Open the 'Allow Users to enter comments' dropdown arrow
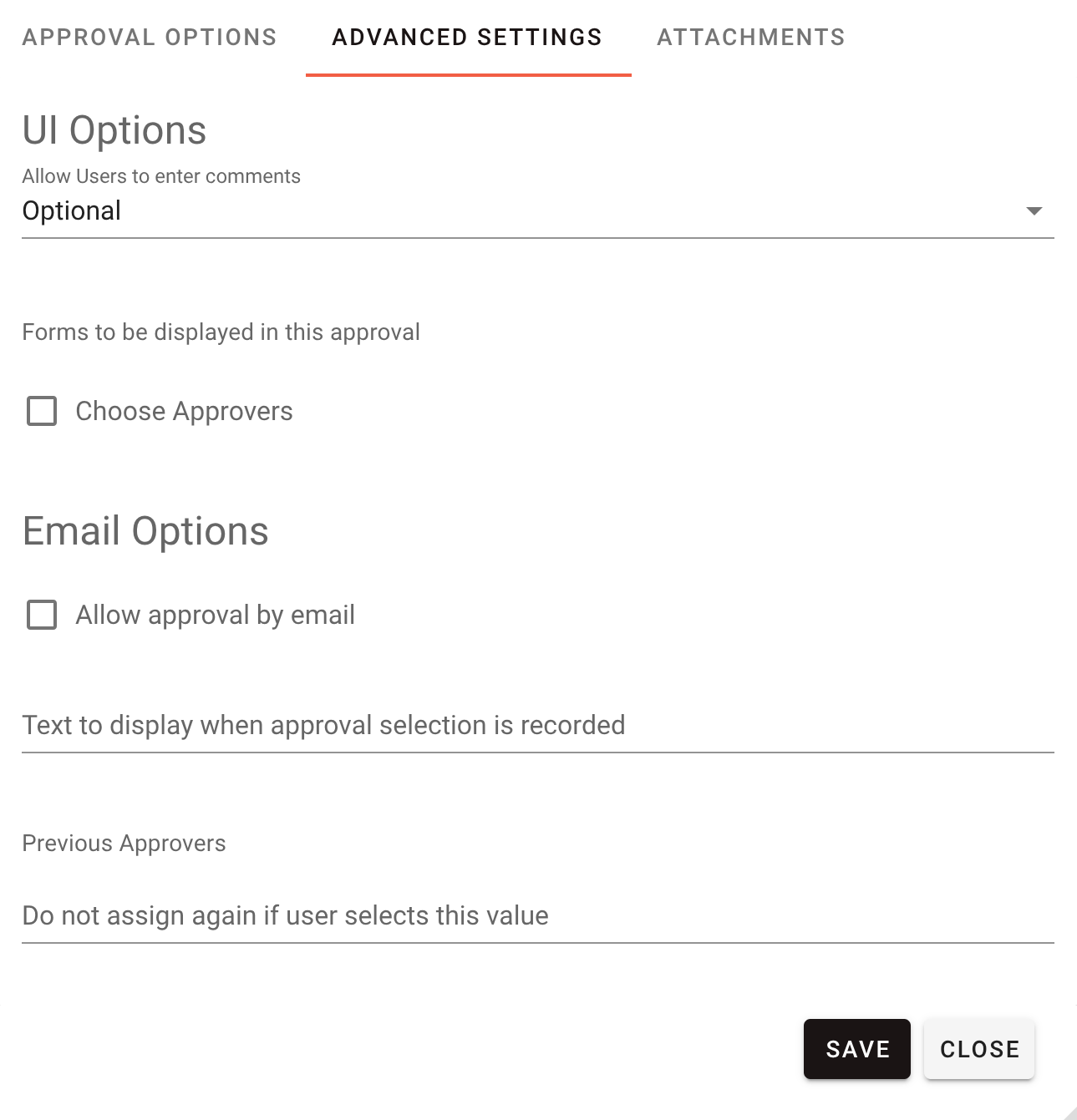 (x=1034, y=211)
